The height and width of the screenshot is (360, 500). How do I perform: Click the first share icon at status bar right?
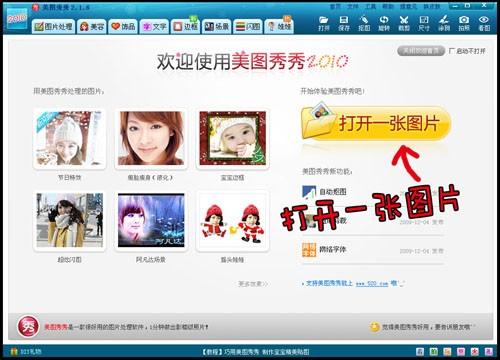pos(420,351)
